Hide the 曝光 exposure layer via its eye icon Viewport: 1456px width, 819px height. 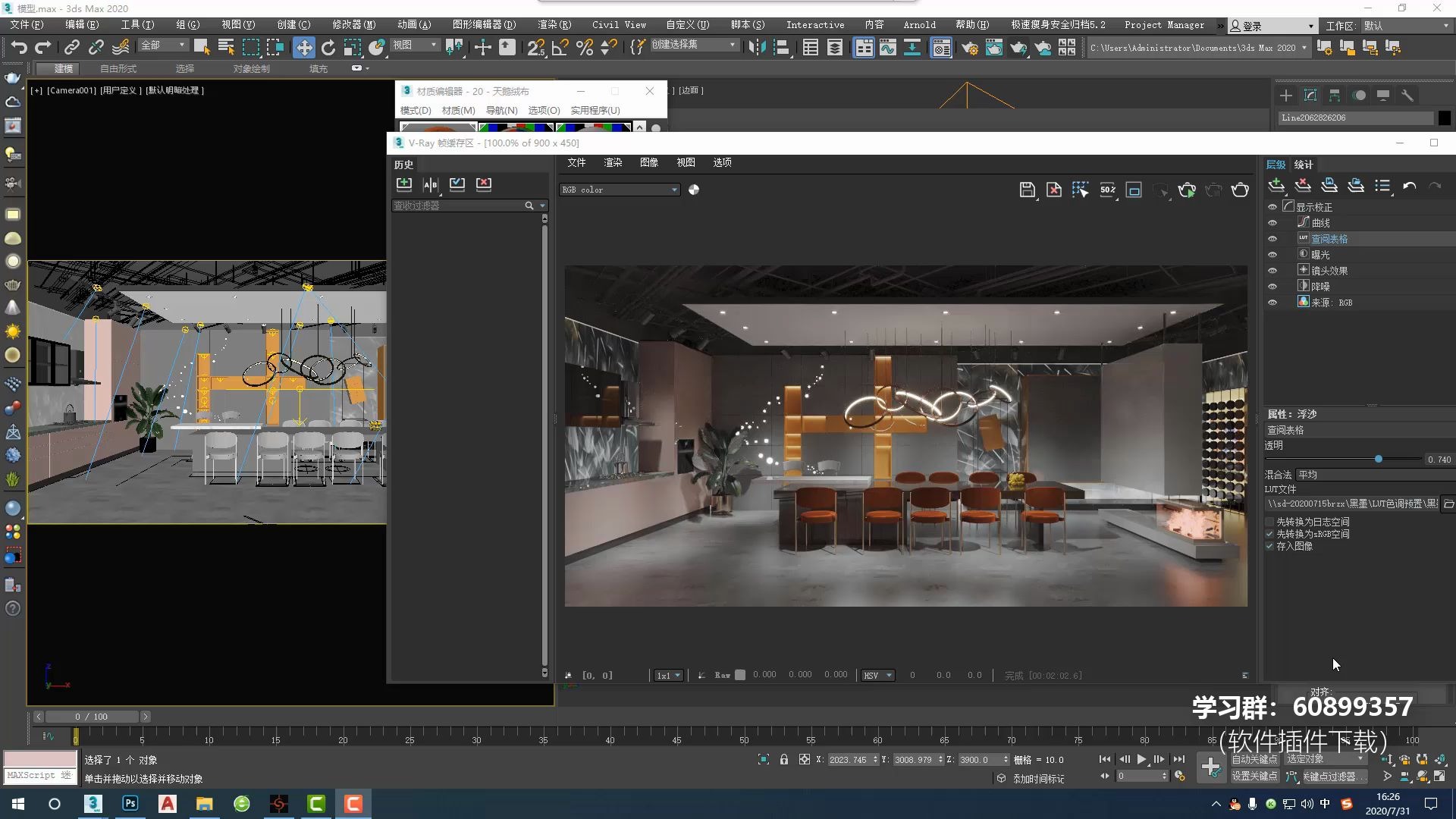[1272, 255]
